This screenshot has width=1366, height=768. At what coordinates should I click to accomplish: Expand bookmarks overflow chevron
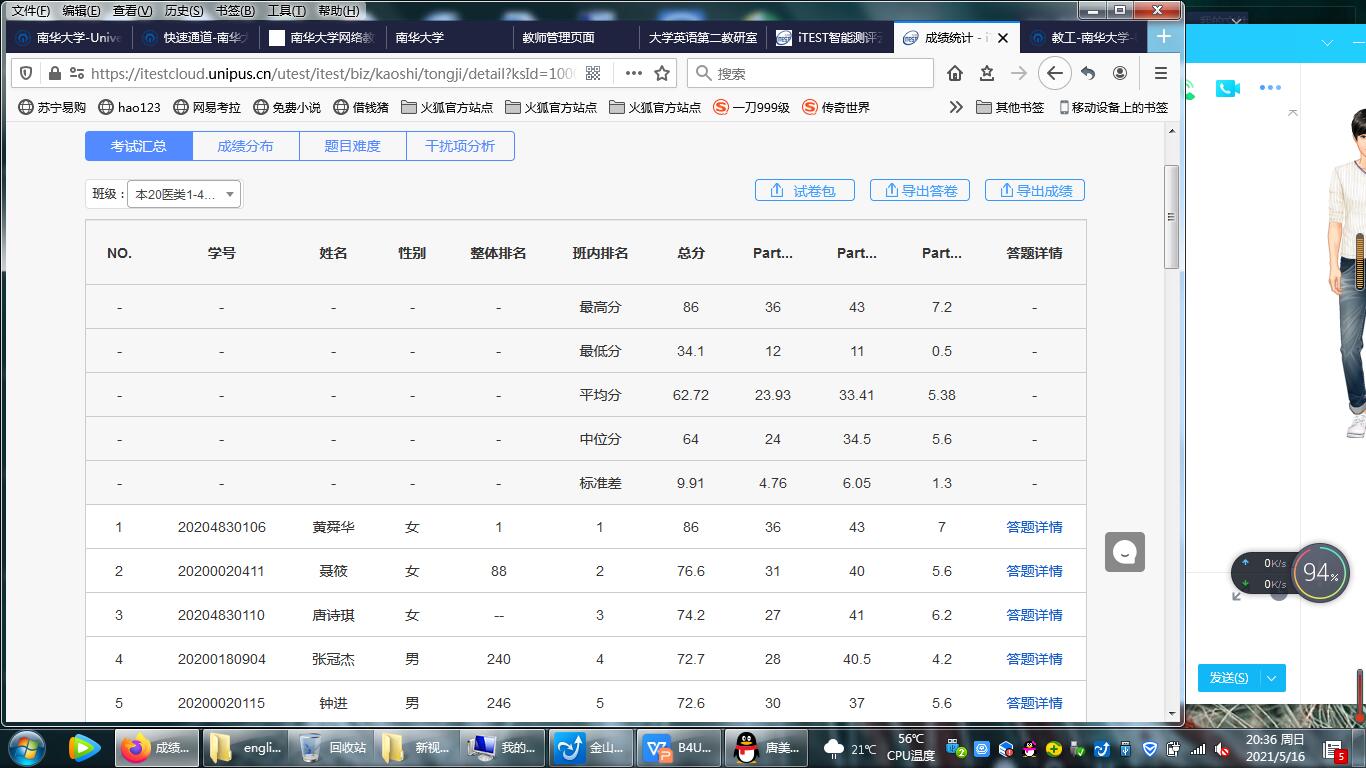click(956, 107)
